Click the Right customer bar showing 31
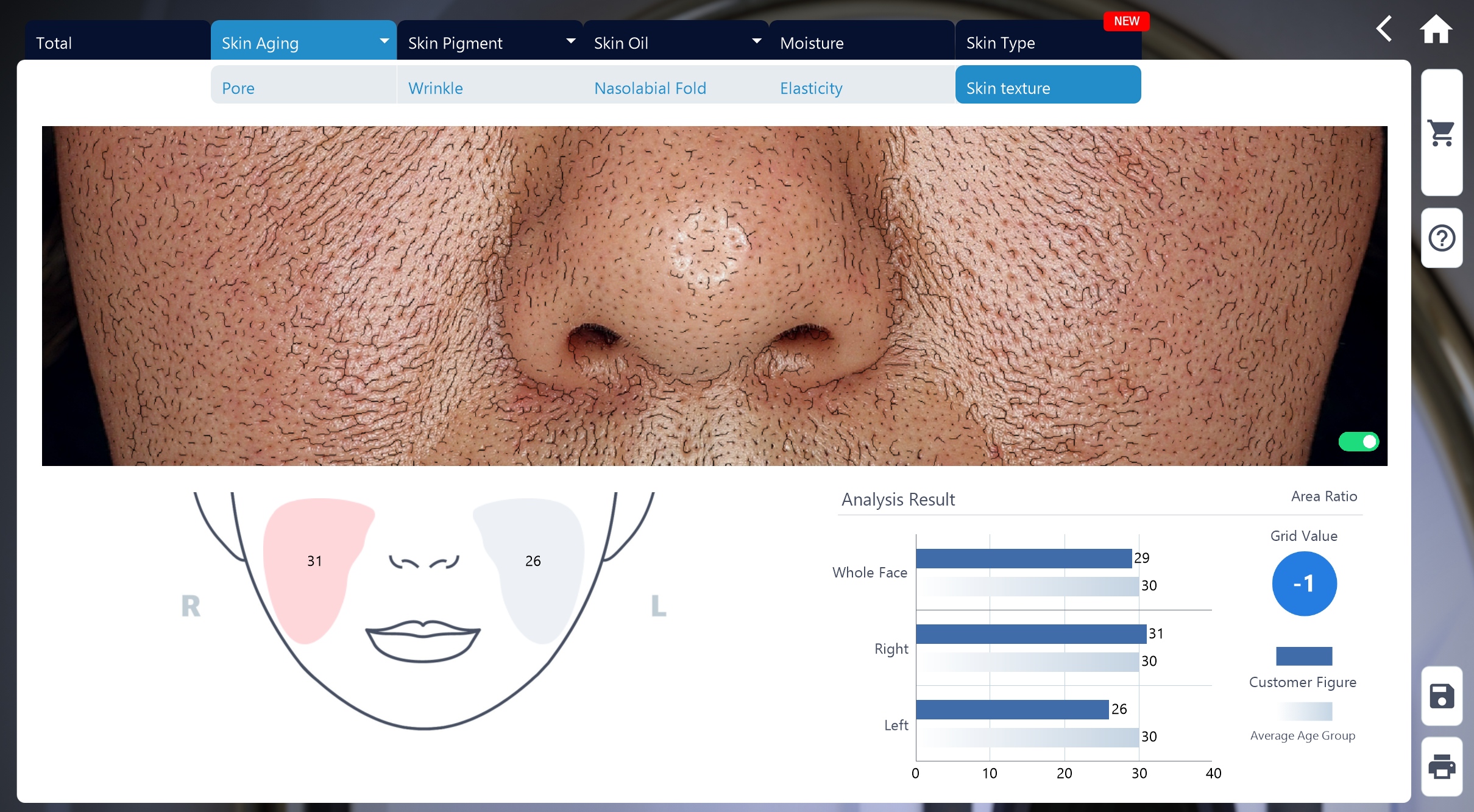This screenshot has width=1474, height=812. pyautogui.click(x=1031, y=634)
